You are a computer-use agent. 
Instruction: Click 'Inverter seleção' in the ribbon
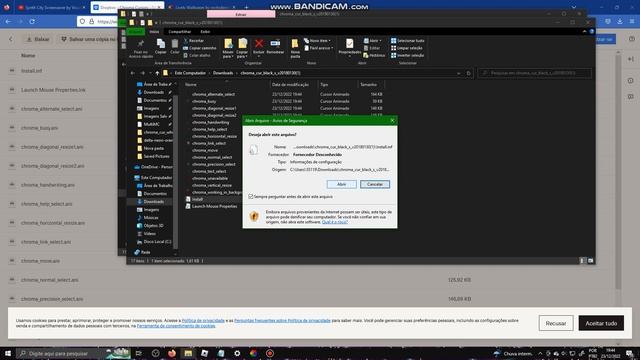(407, 55)
